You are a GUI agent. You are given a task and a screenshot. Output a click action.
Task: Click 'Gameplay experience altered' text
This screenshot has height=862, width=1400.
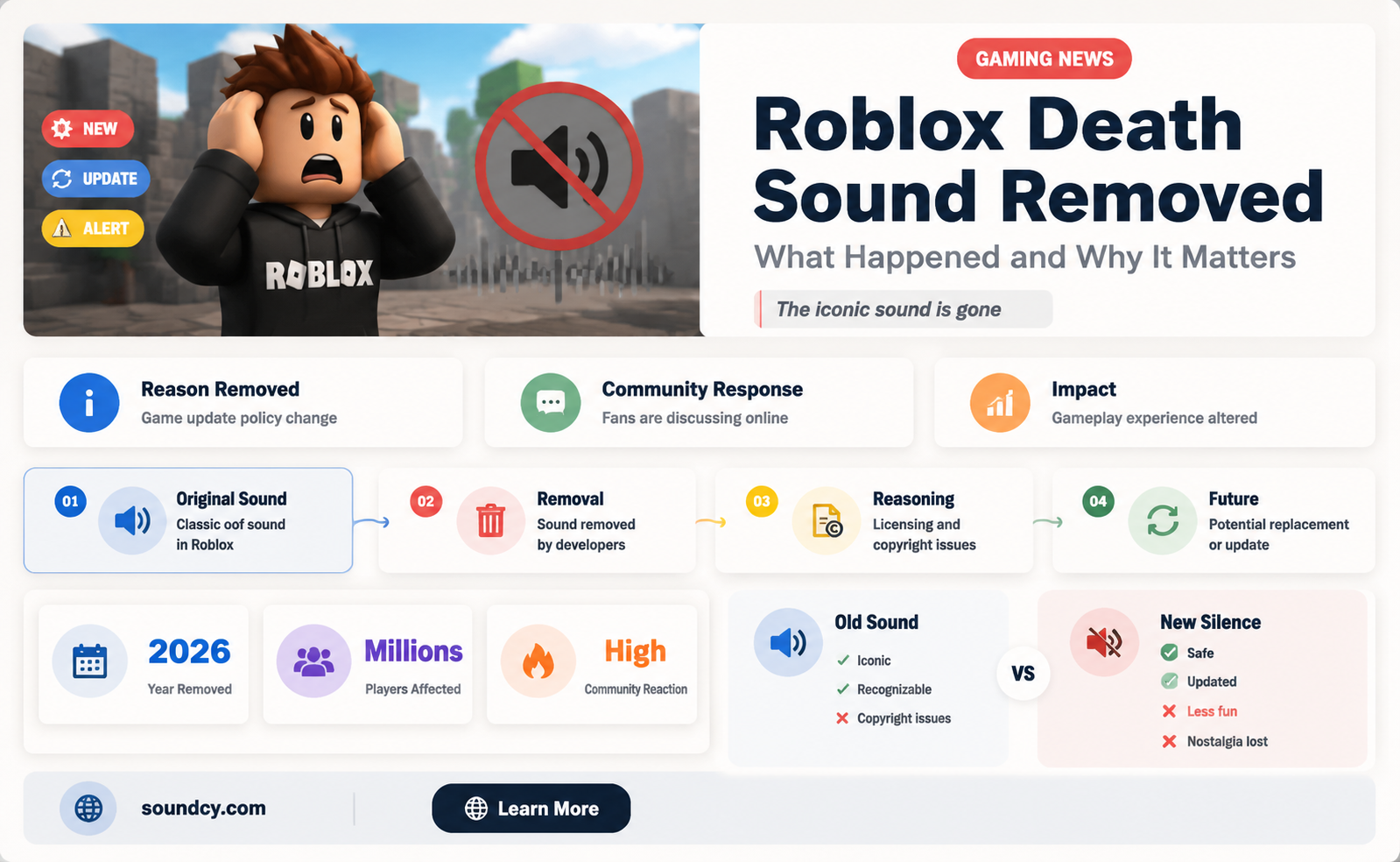(x=1154, y=418)
